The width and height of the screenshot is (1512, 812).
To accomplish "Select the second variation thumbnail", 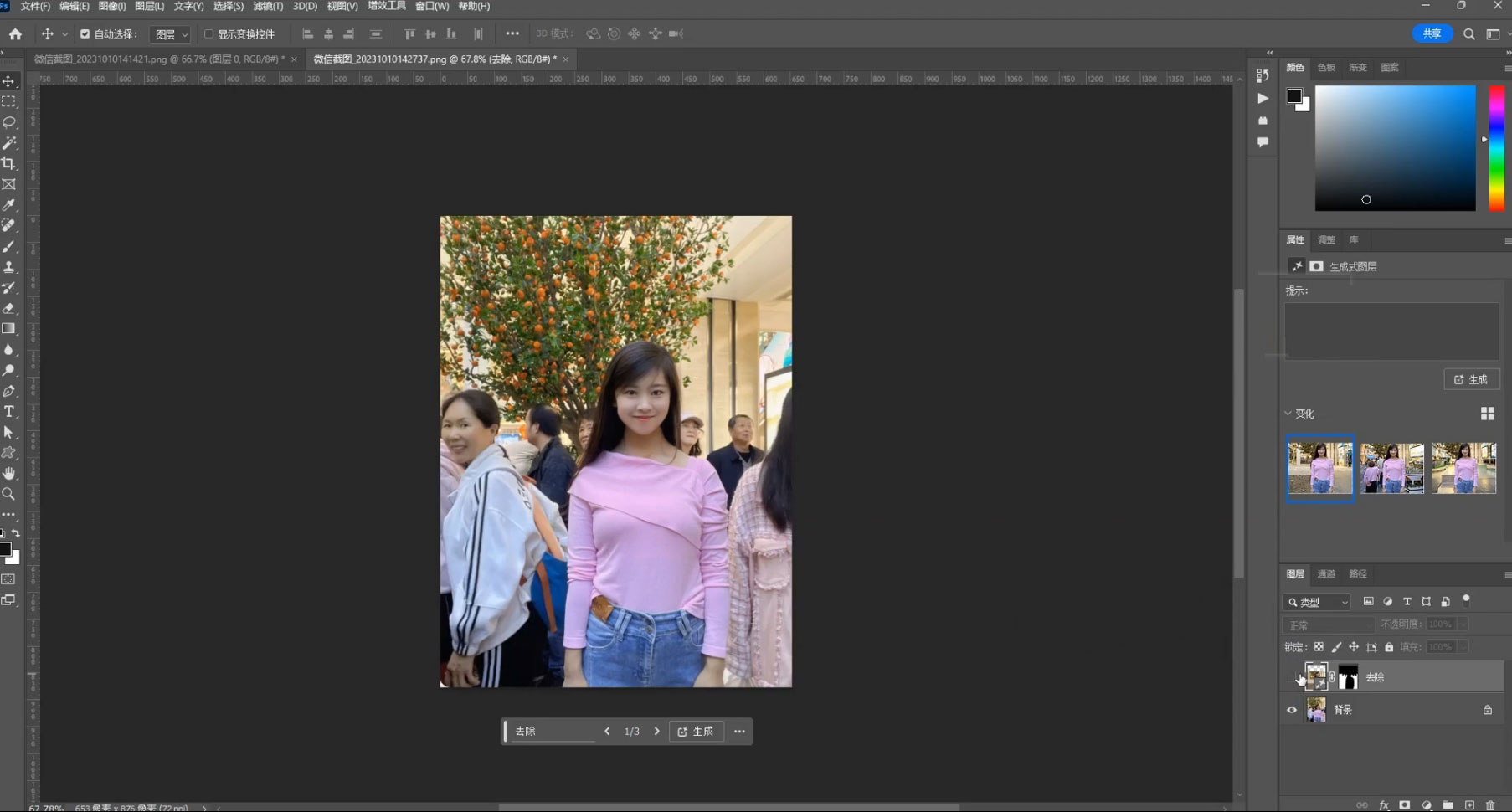I will click(1391, 468).
